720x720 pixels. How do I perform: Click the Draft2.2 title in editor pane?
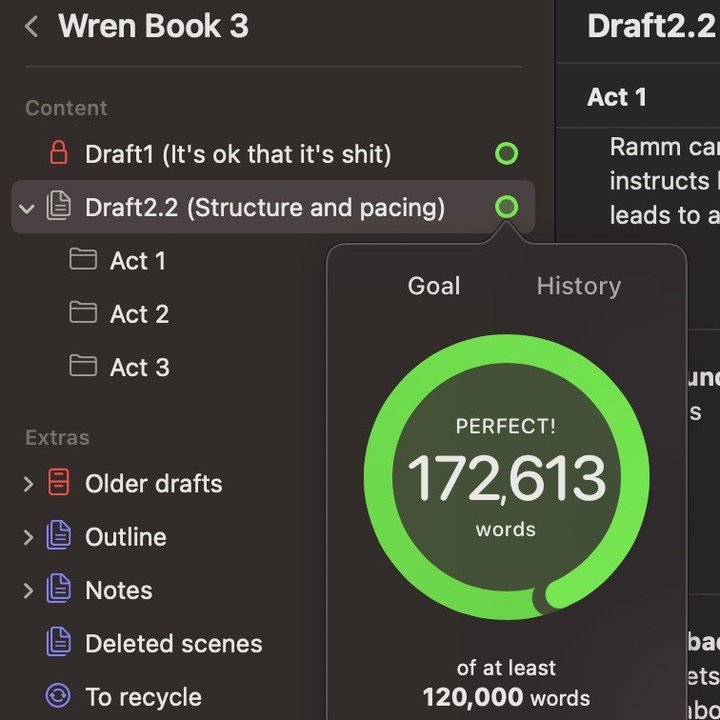click(x=651, y=26)
